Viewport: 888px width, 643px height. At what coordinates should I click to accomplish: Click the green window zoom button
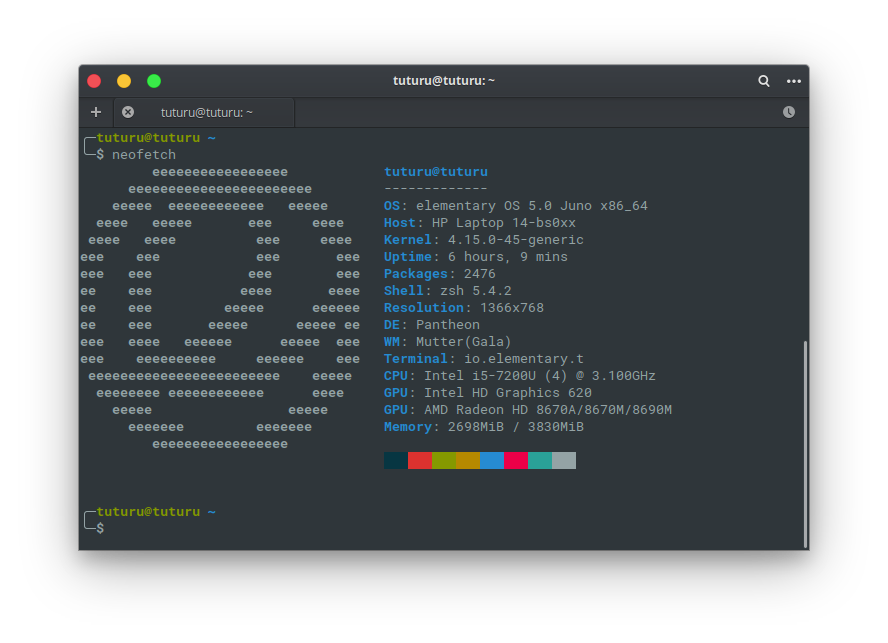pos(153,81)
